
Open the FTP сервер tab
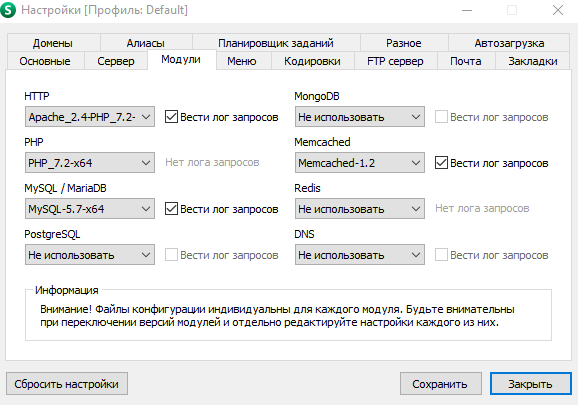396,61
